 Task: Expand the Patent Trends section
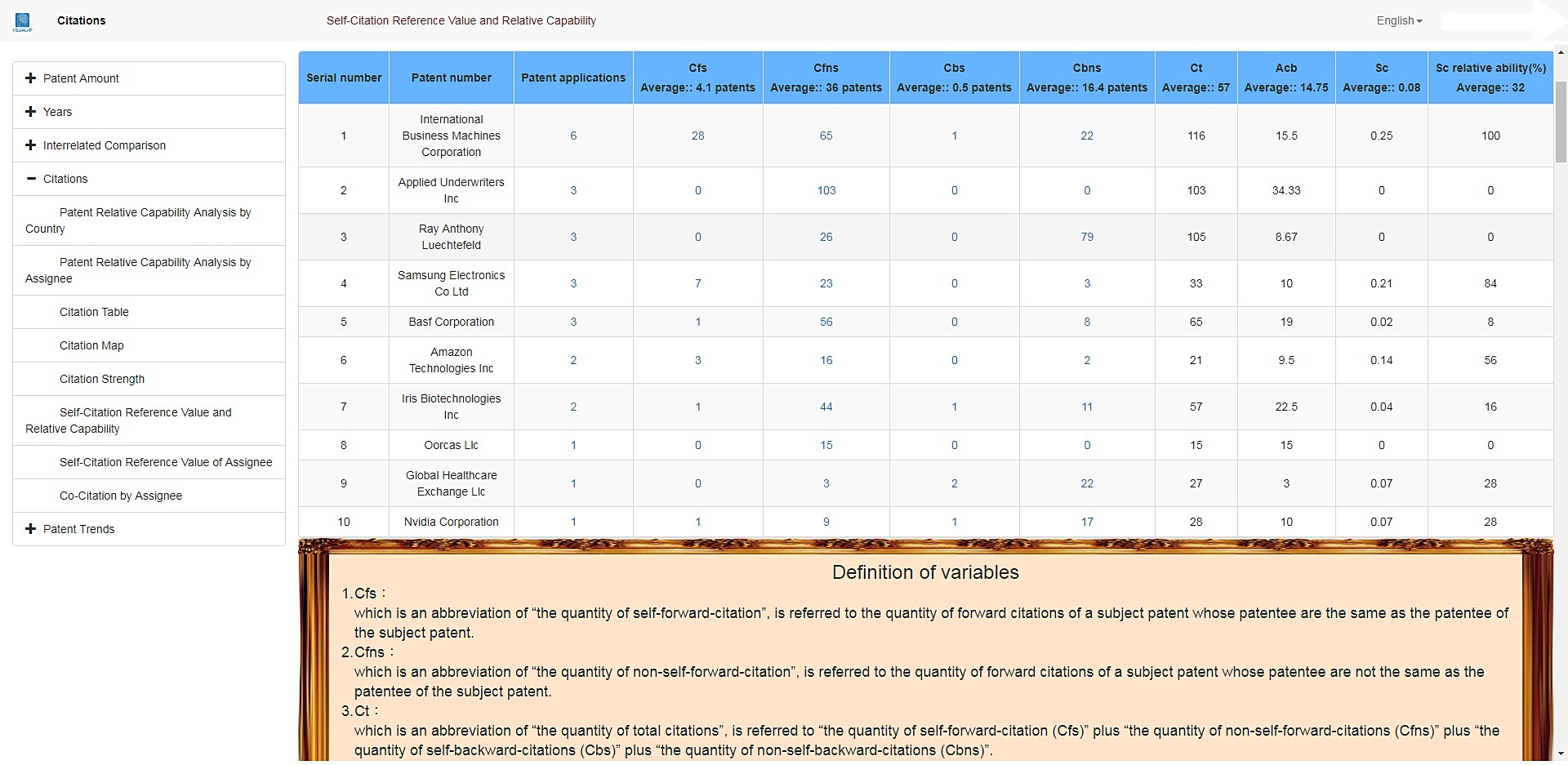click(x=149, y=529)
